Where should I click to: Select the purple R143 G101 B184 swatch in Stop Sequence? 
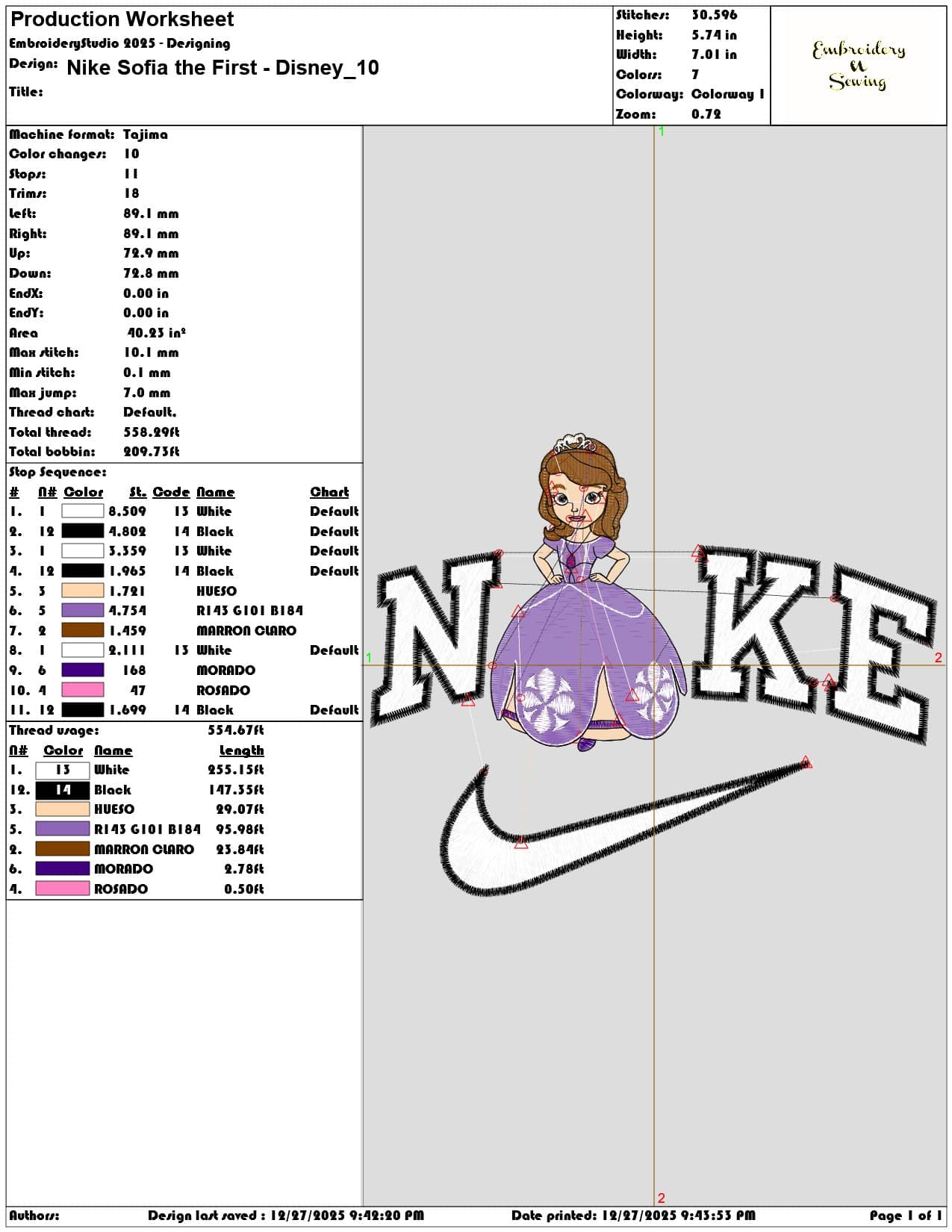point(82,611)
